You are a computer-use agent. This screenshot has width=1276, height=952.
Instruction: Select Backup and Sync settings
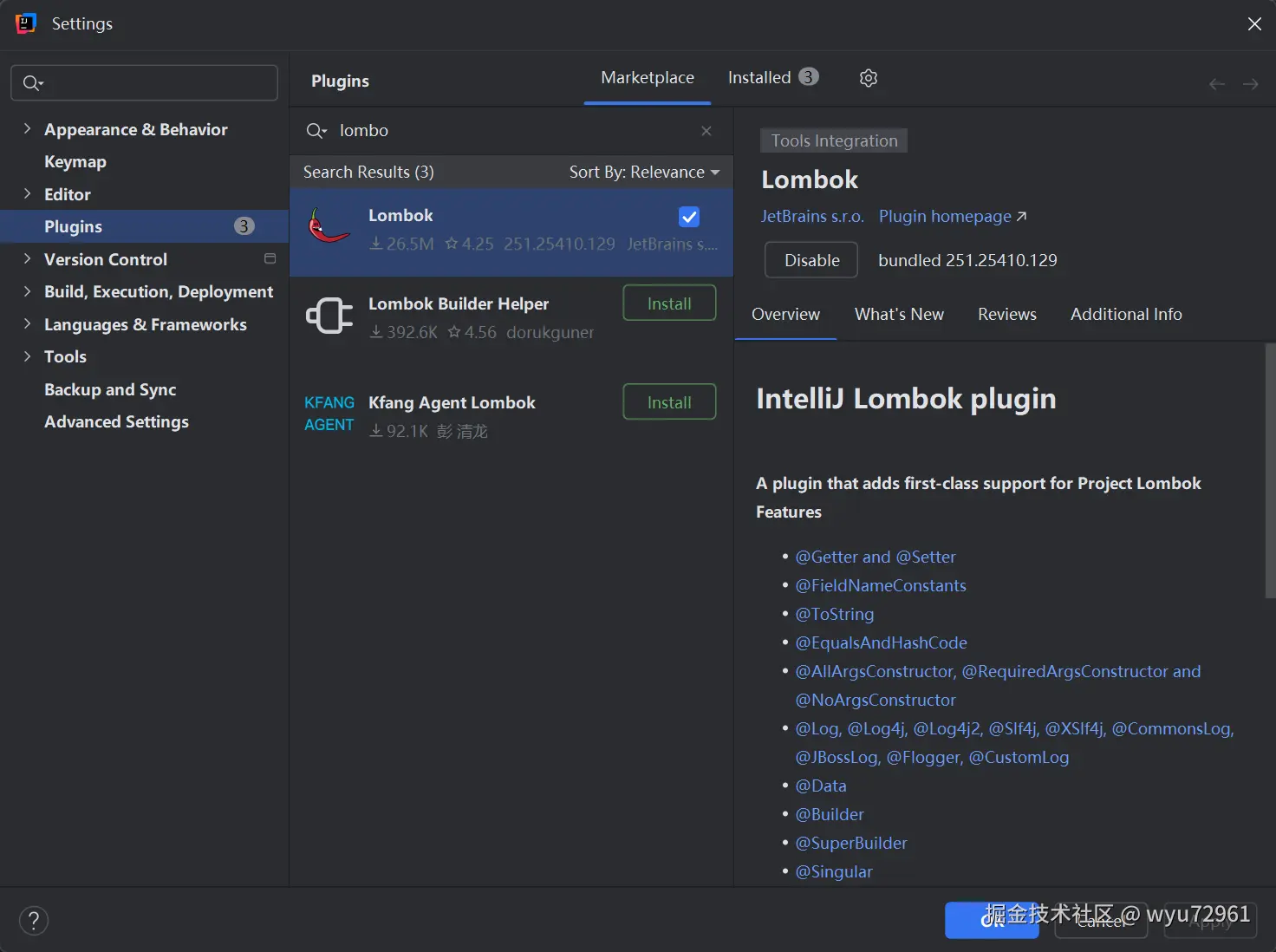coord(110,390)
